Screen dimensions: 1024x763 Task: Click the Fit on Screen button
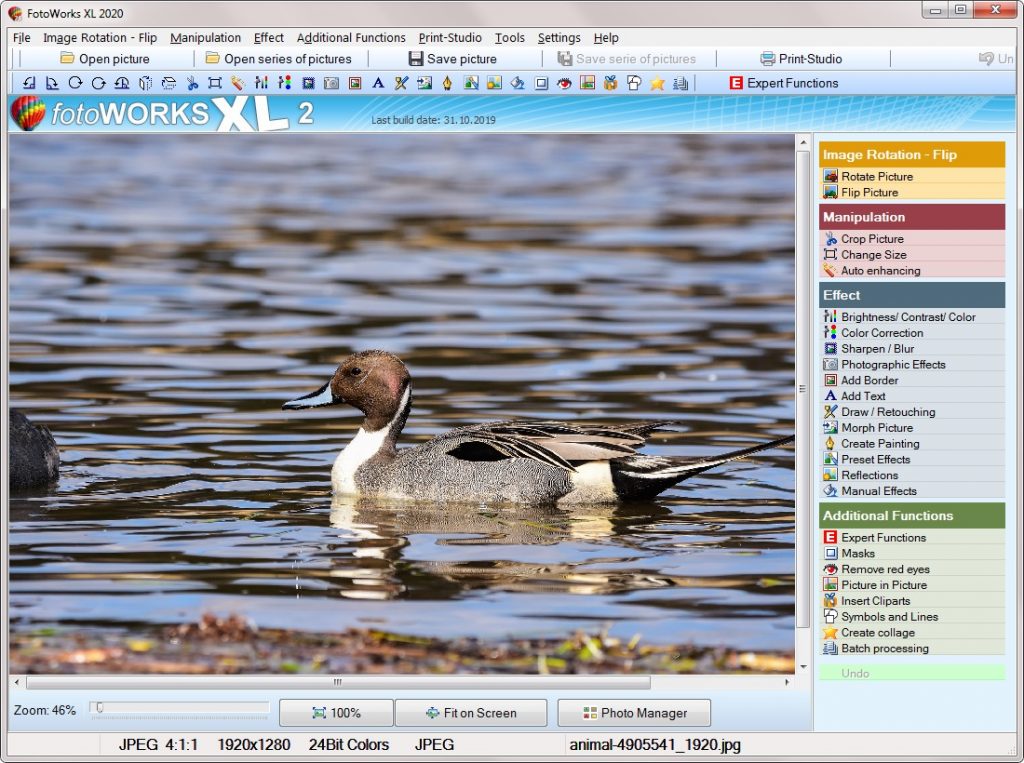pos(471,713)
